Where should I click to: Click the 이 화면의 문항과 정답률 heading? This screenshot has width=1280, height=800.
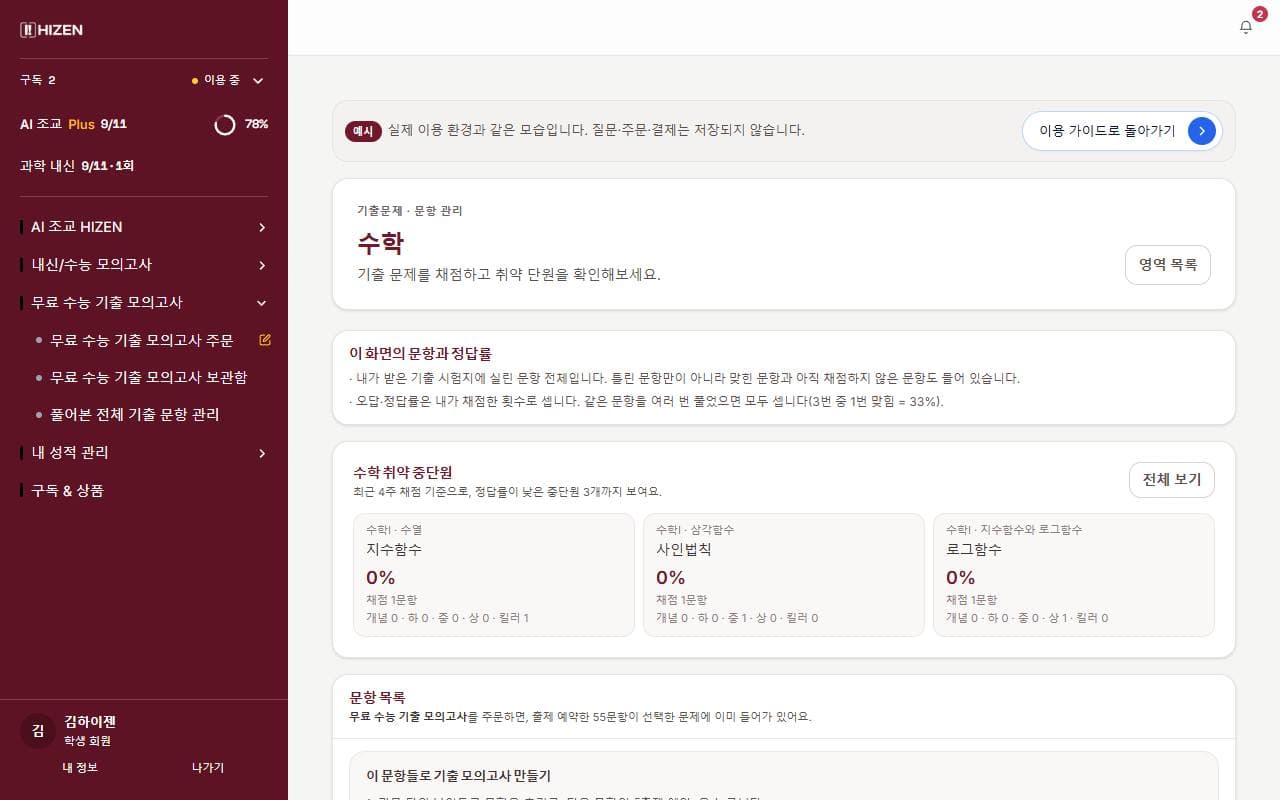pos(420,354)
